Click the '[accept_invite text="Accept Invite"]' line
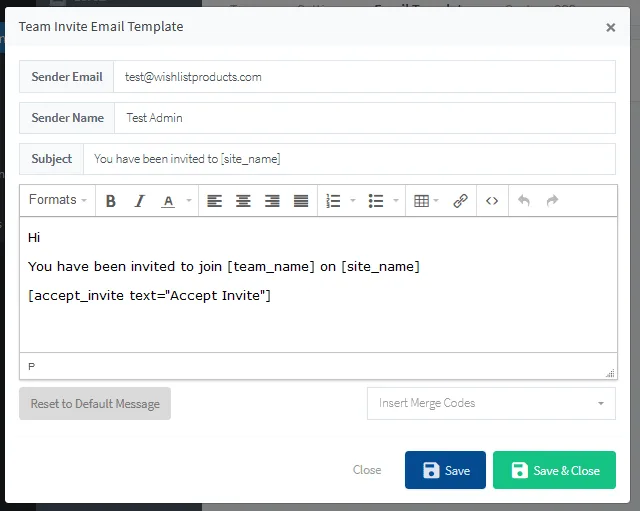The height and width of the screenshot is (511, 640). click(x=149, y=295)
